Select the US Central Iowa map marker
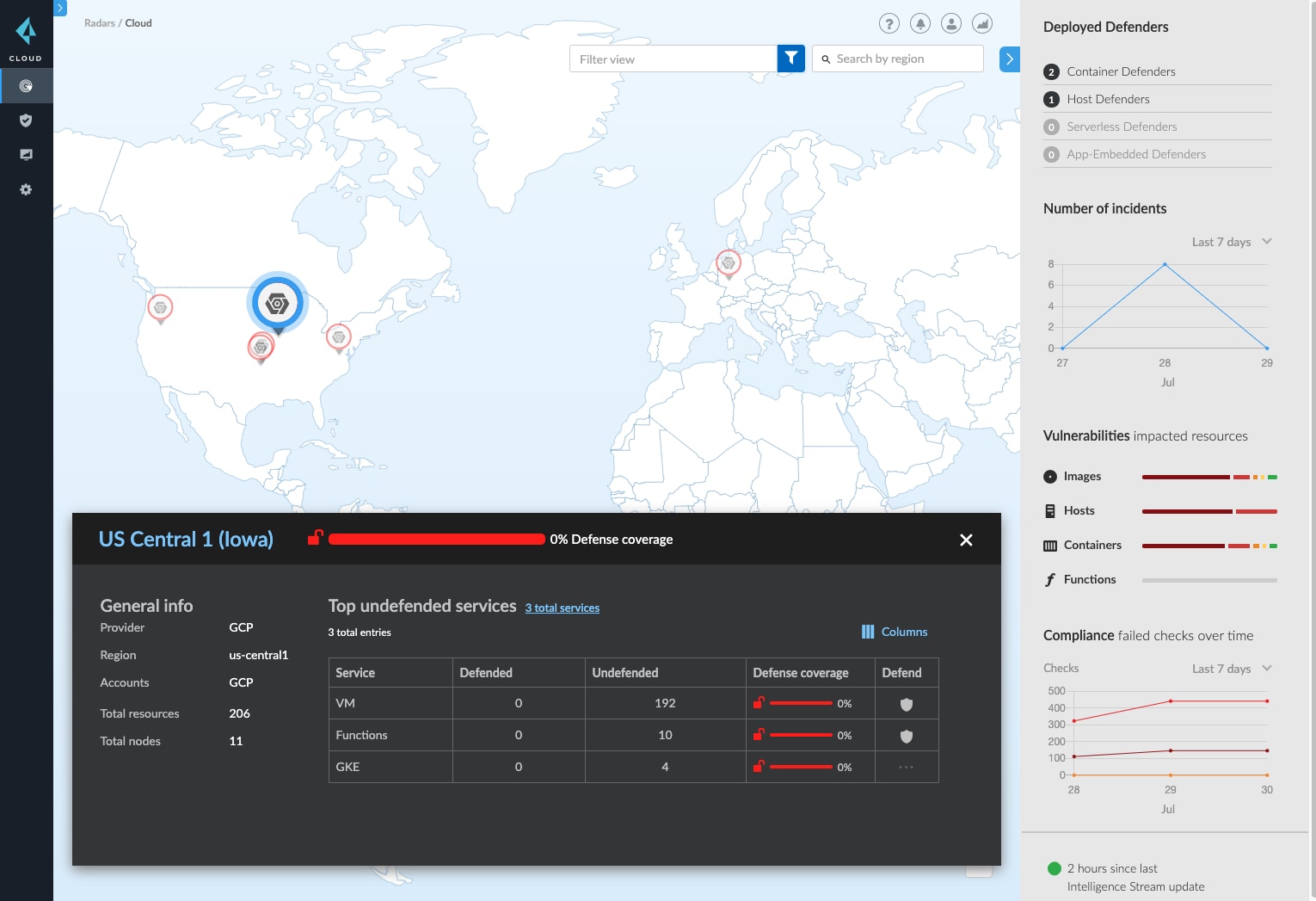Viewport: 1316px width, 901px height. coord(277,304)
